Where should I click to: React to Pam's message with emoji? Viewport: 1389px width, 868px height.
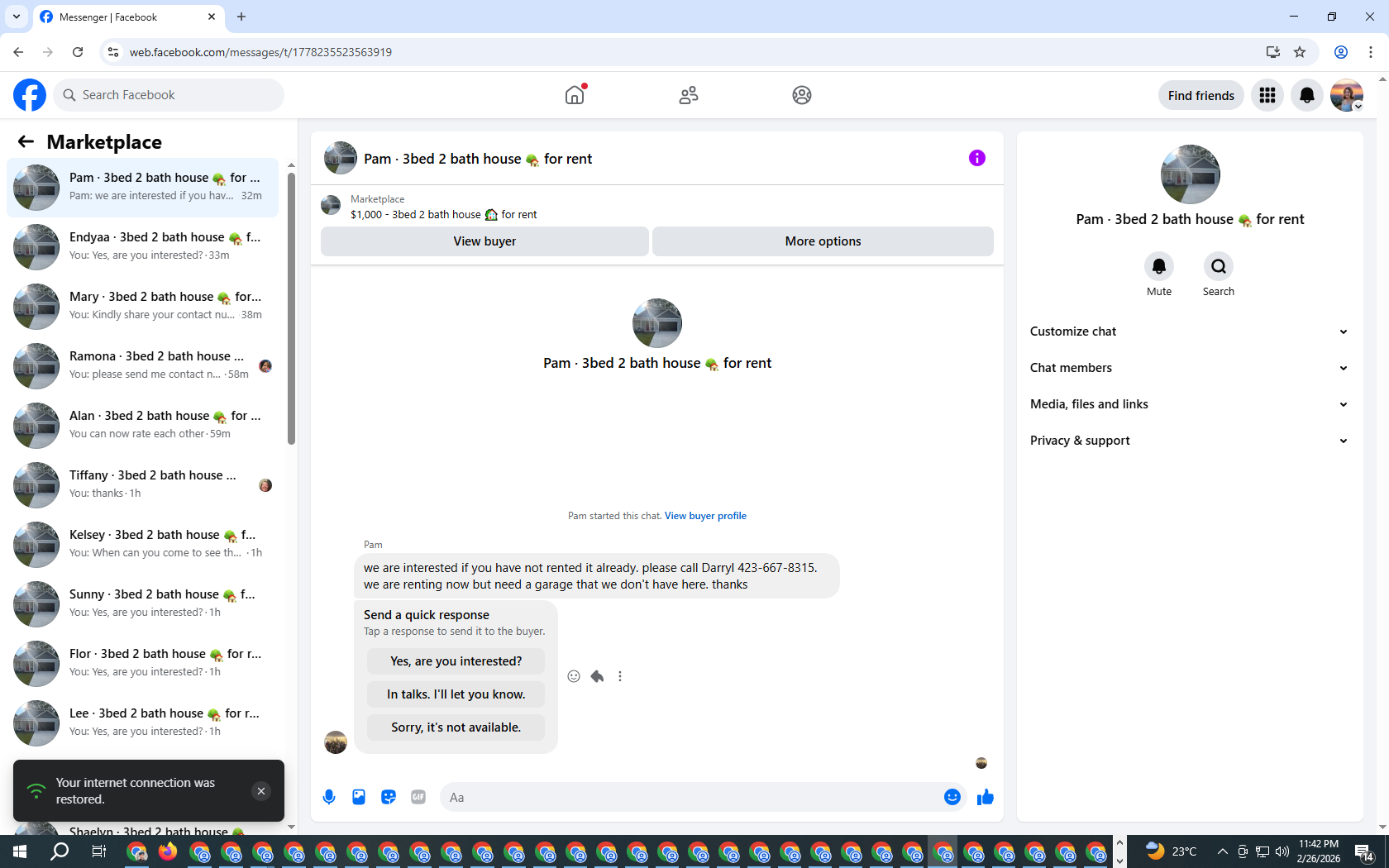[x=574, y=676]
